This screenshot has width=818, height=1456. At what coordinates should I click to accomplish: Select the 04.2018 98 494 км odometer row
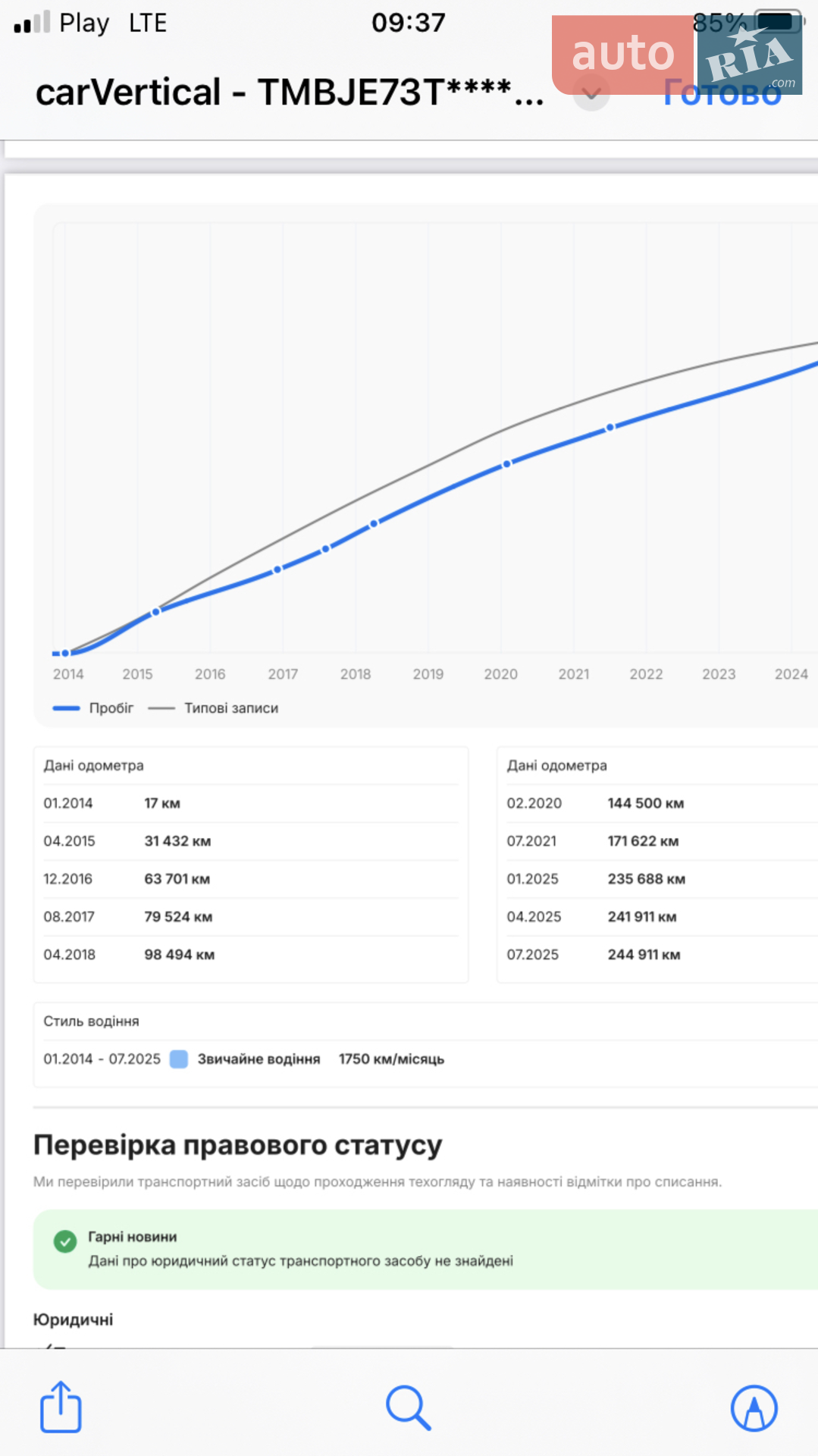pyautogui.click(x=251, y=955)
